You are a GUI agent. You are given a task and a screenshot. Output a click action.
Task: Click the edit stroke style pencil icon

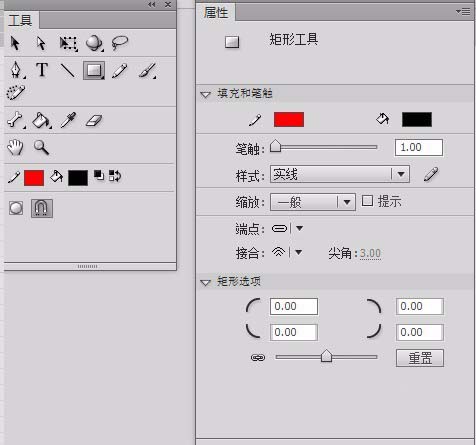coord(431,174)
